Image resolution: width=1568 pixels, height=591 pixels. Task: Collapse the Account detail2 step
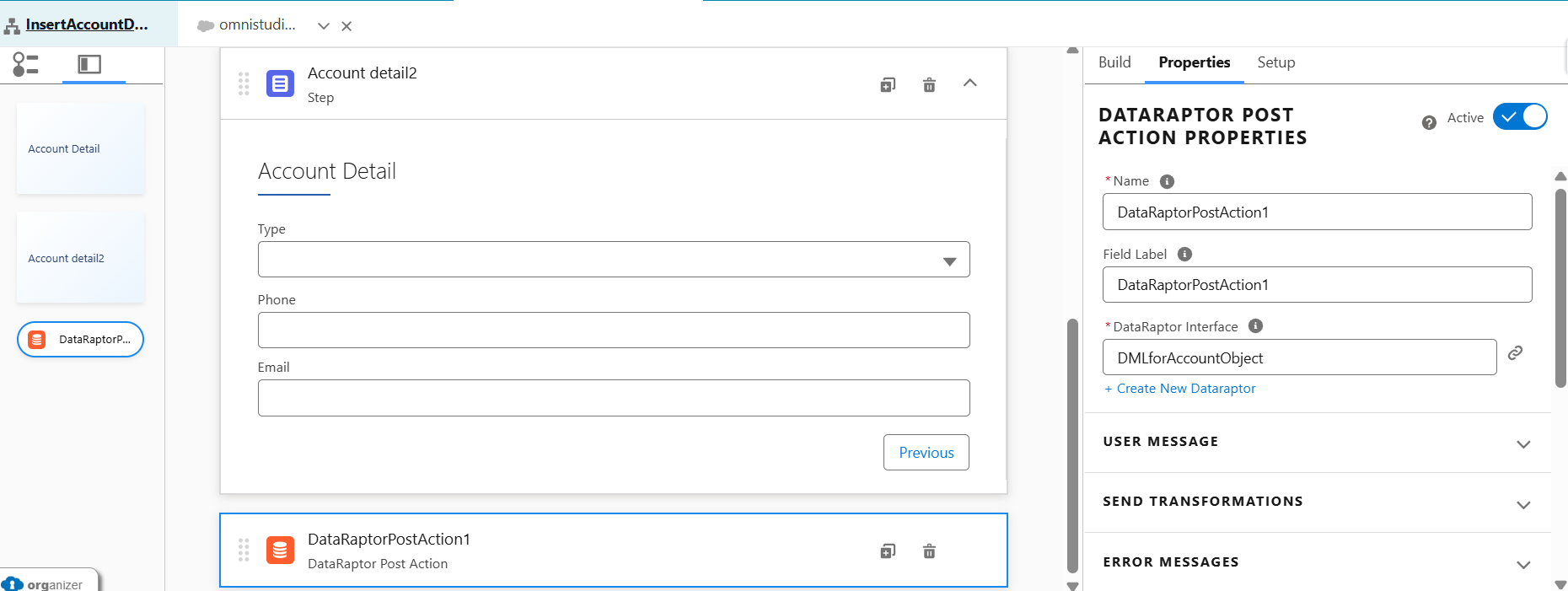(970, 83)
